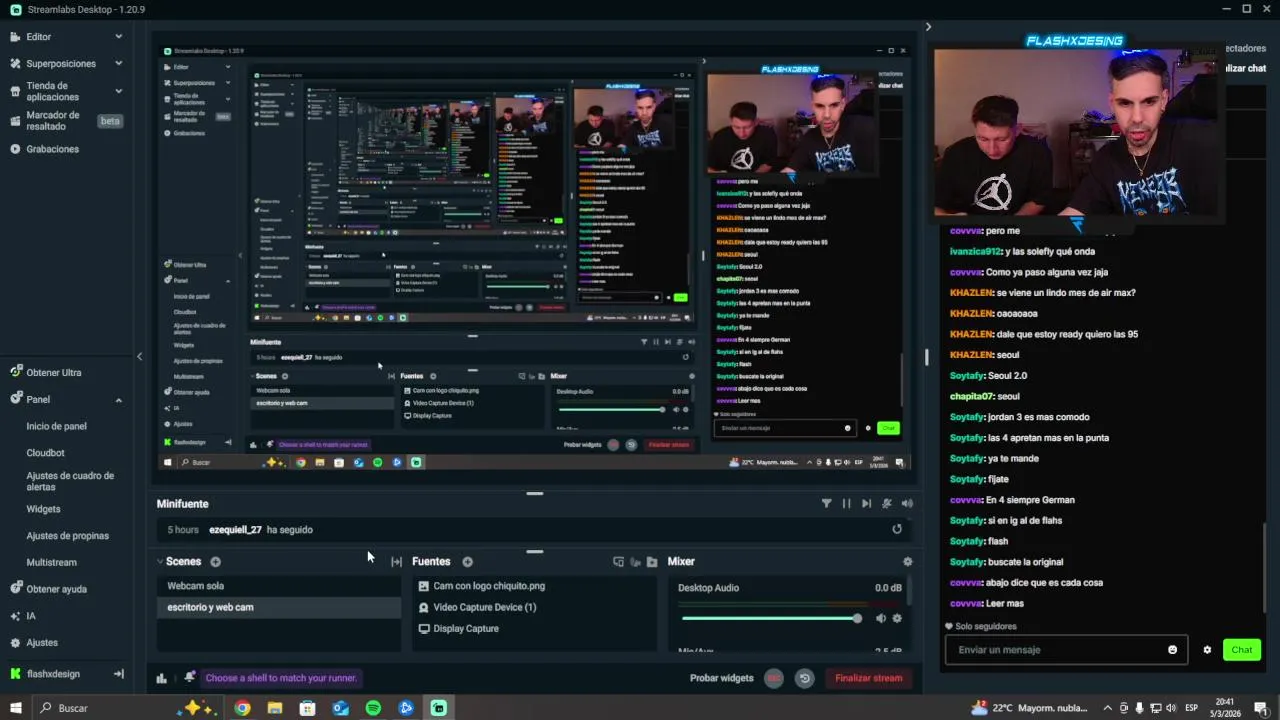
Task: Mute Desktop Audio speaker icon
Action: (880, 619)
